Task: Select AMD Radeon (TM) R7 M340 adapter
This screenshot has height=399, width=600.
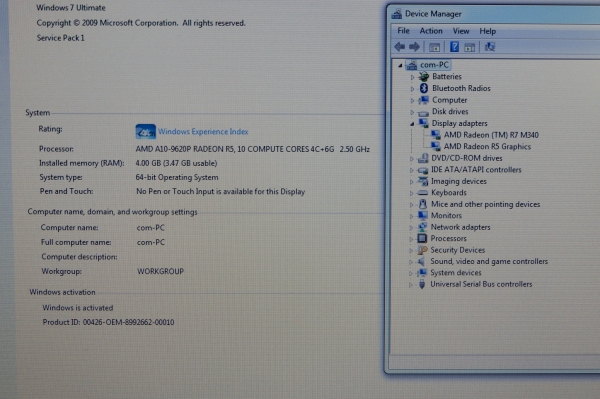Action: pyautogui.click(x=491, y=135)
